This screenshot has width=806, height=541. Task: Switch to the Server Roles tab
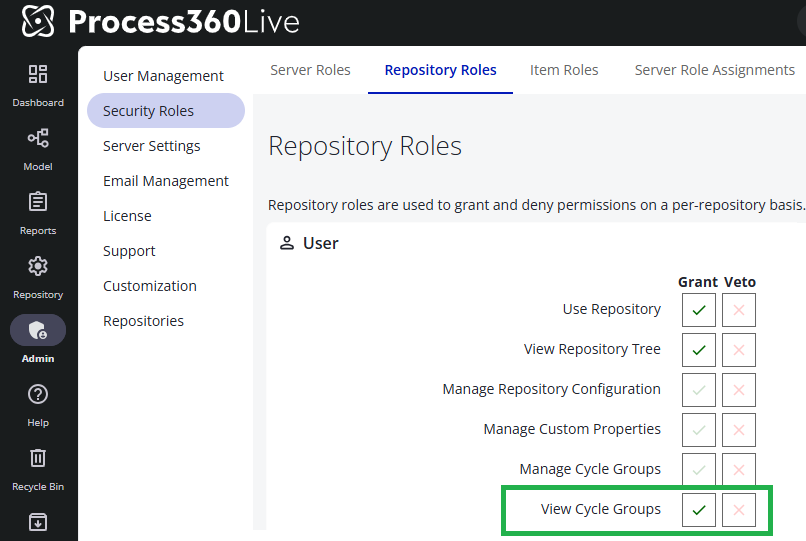pyautogui.click(x=310, y=70)
